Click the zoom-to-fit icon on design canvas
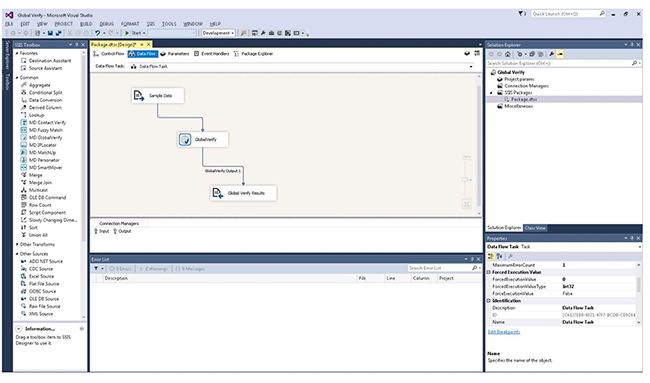The image size is (650, 383). click(x=467, y=204)
